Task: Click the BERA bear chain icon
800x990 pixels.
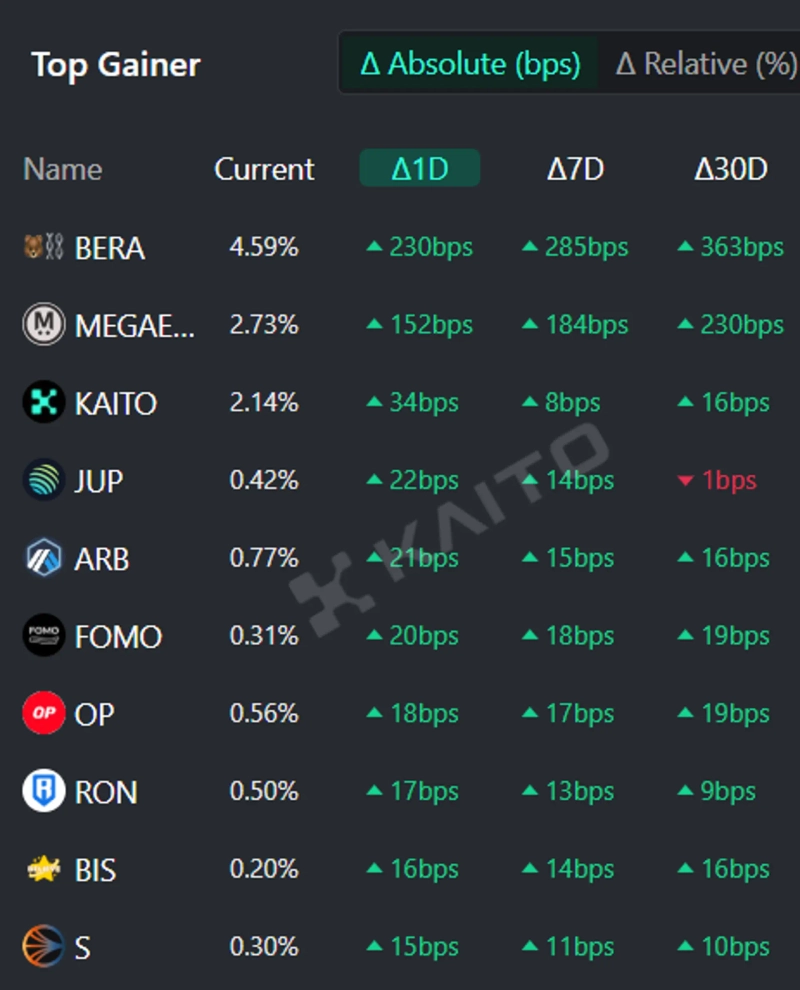Action: pyautogui.click(x=43, y=247)
